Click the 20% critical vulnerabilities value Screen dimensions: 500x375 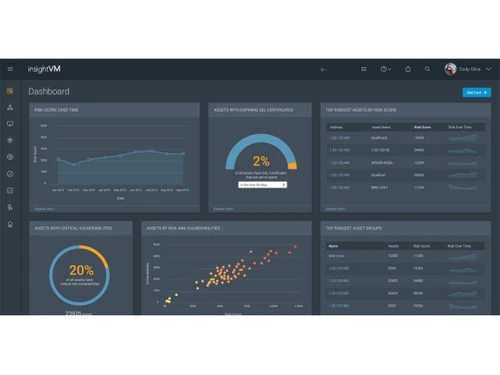(x=81, y=270)
